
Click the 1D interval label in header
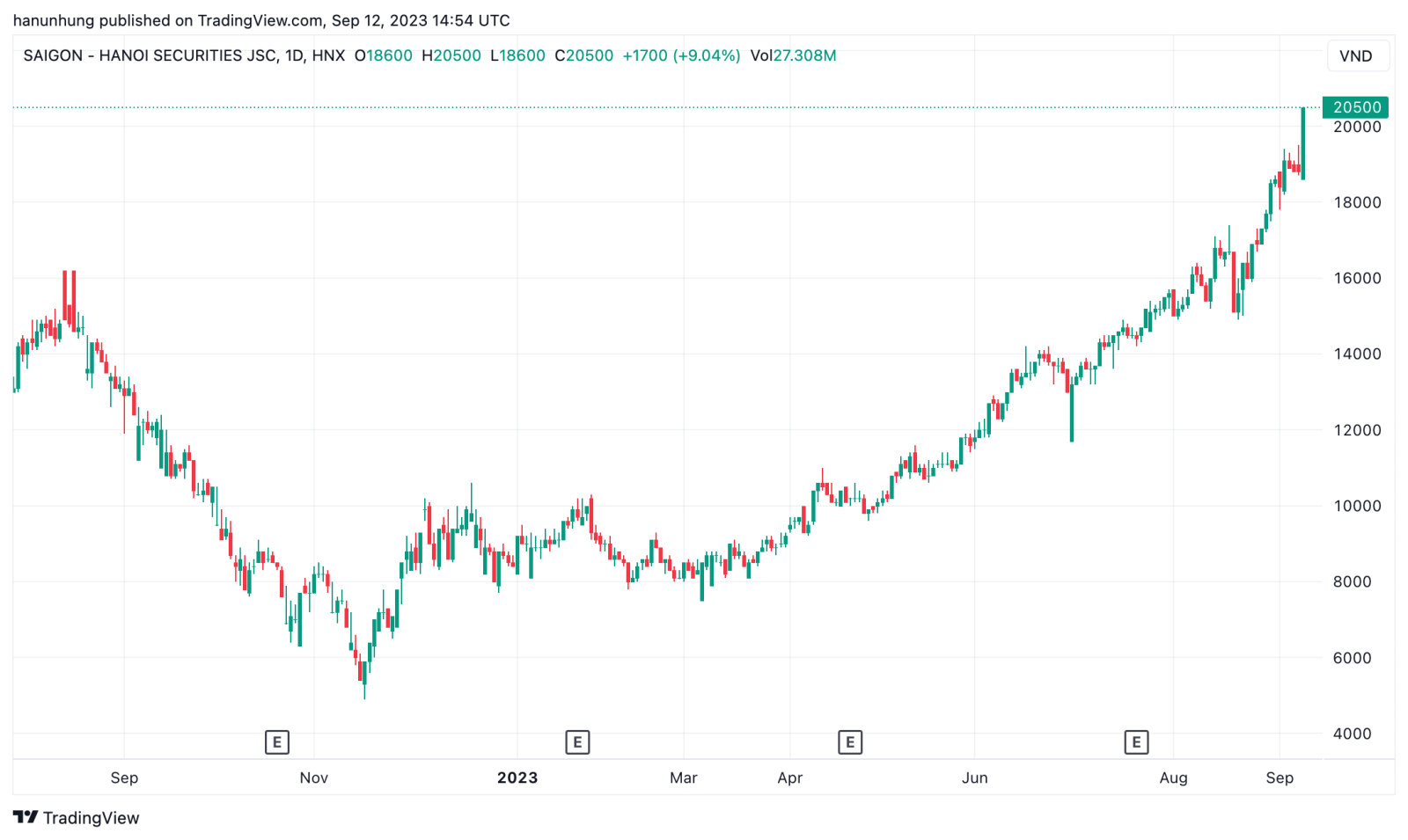point(294,55)
